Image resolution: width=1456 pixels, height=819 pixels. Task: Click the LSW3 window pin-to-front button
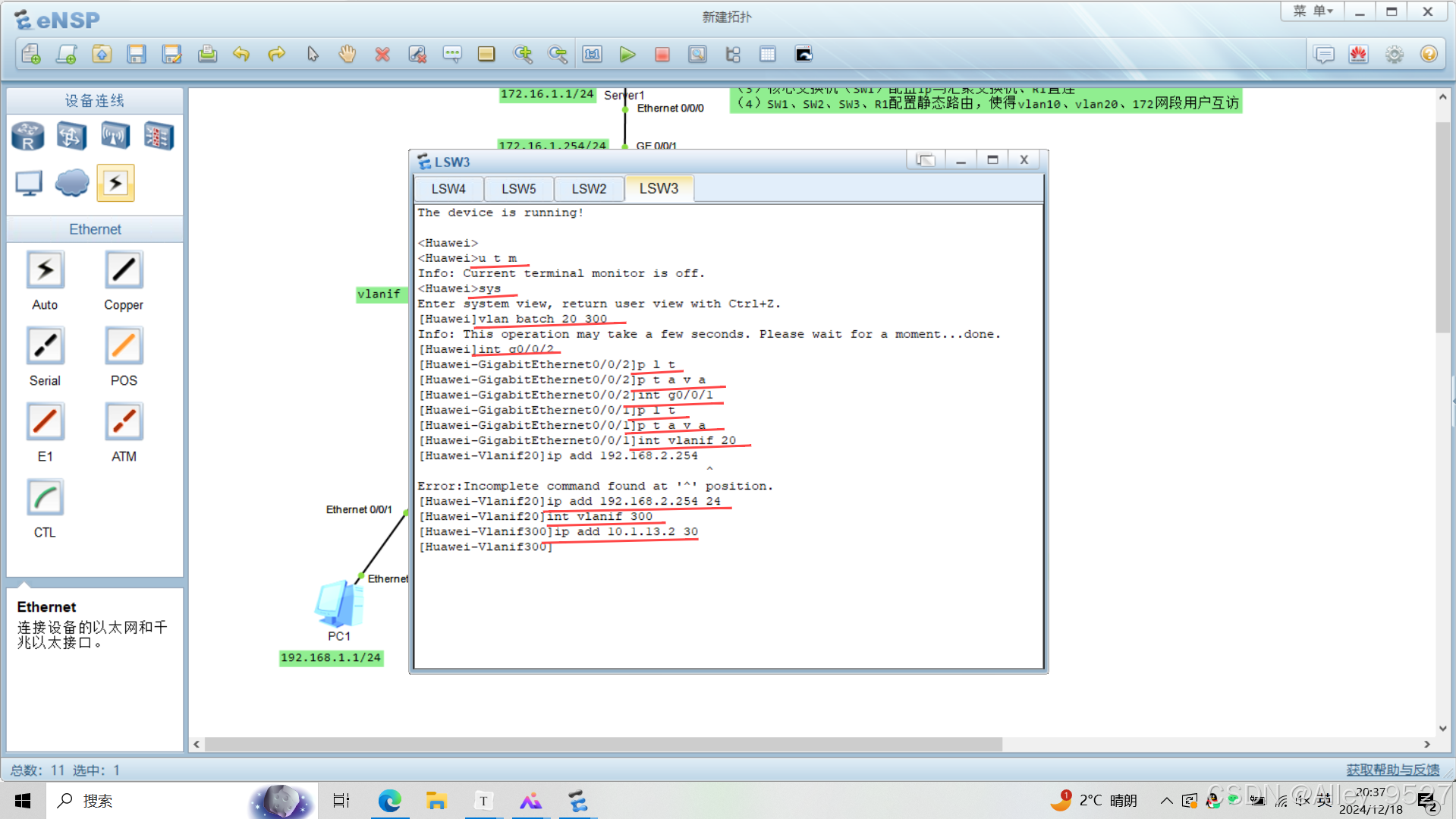pos(926,160)
